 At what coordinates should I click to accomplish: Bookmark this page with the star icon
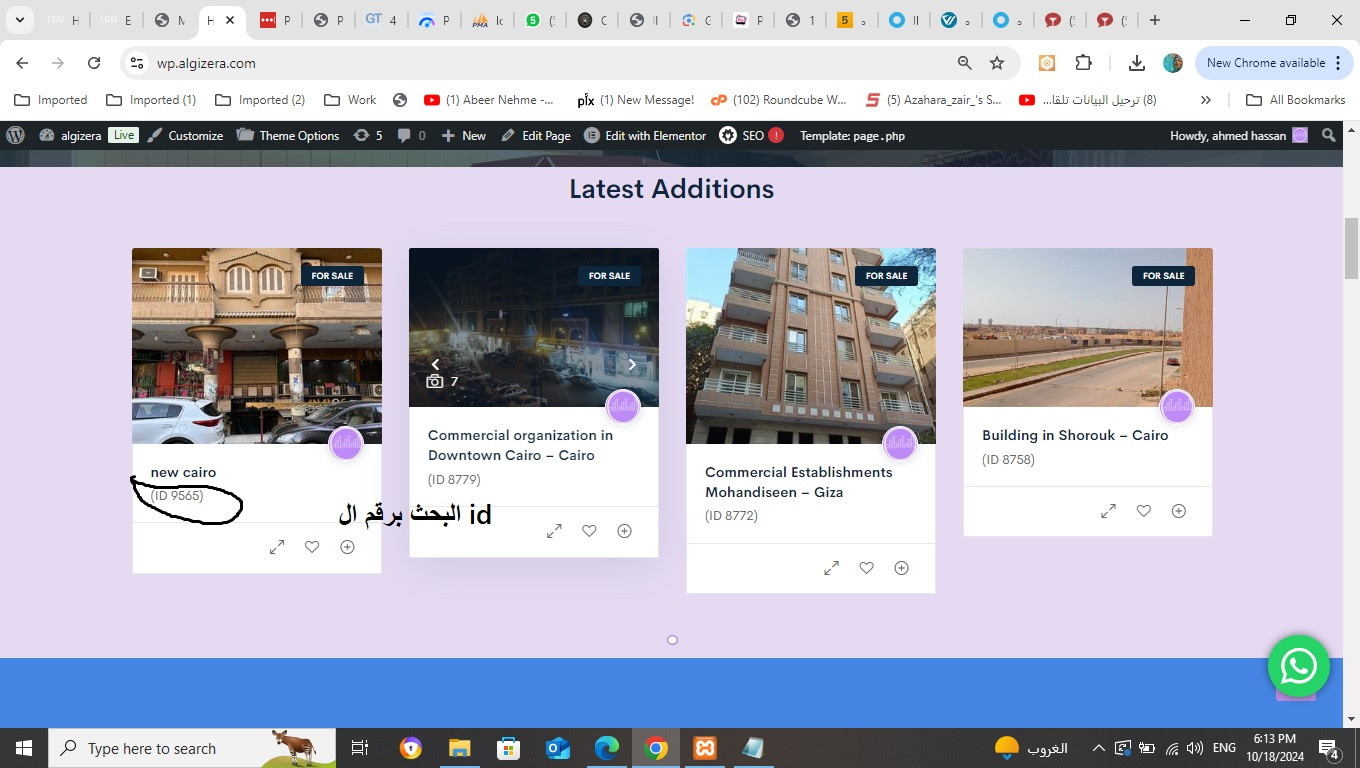coord(996,63)
